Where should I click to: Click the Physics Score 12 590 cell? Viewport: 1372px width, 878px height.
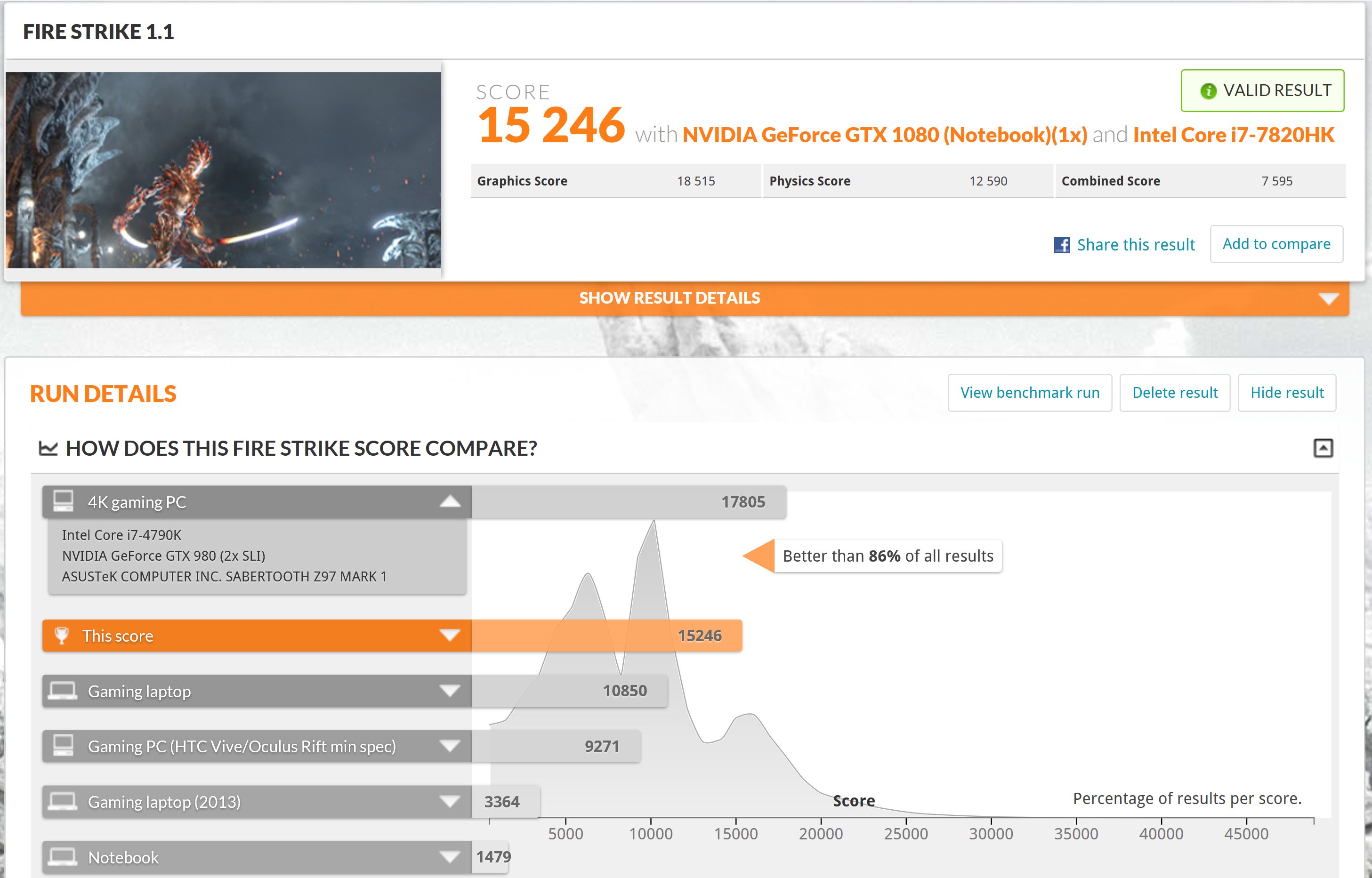click(x=908, y=181)
